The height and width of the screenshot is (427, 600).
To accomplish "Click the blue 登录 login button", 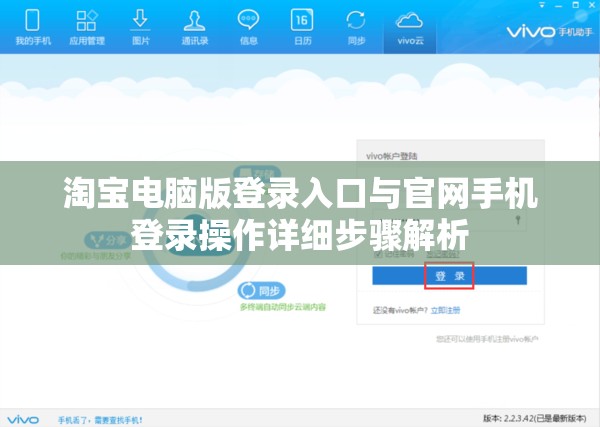I will 450,275.
